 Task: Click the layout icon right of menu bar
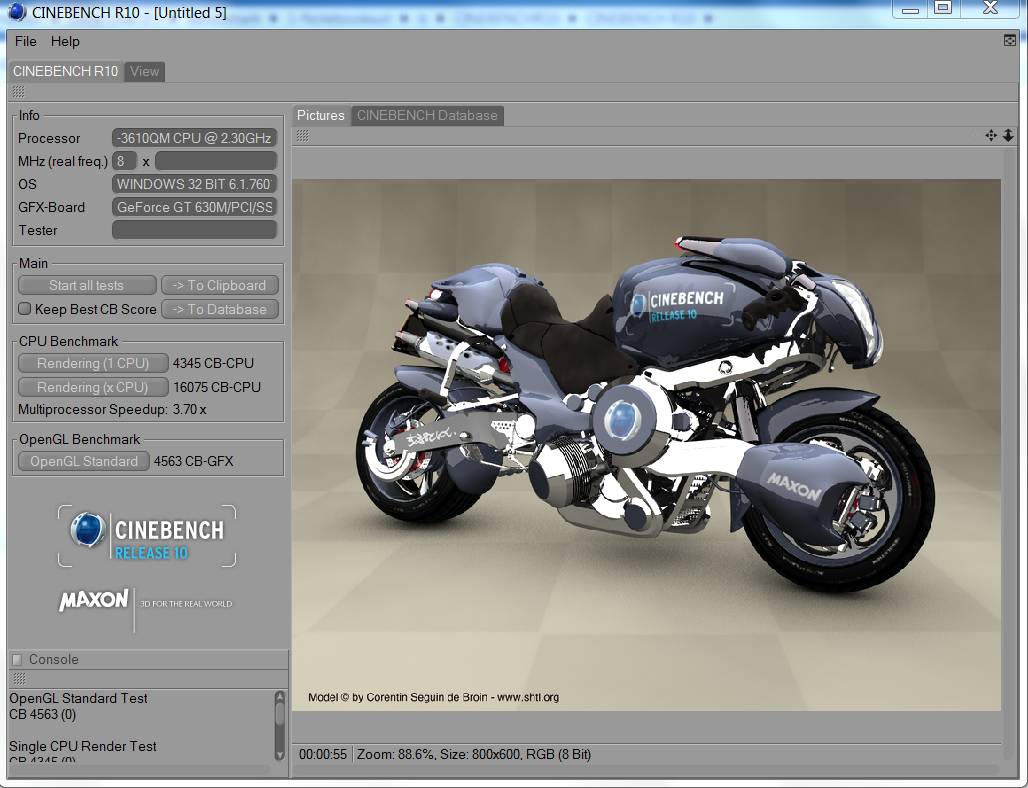coord(1010,41)
